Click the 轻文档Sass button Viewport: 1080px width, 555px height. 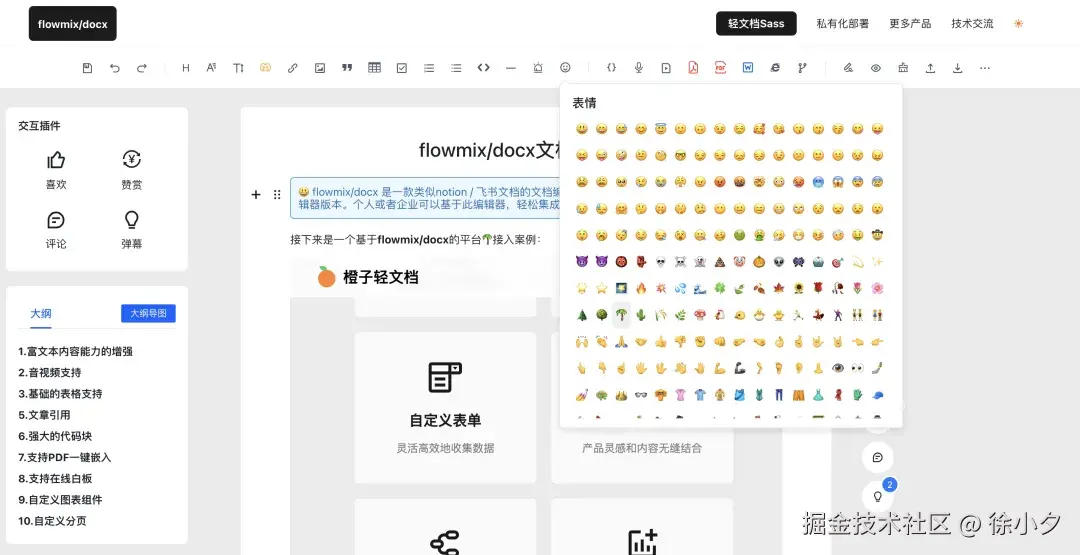[756, 23]
